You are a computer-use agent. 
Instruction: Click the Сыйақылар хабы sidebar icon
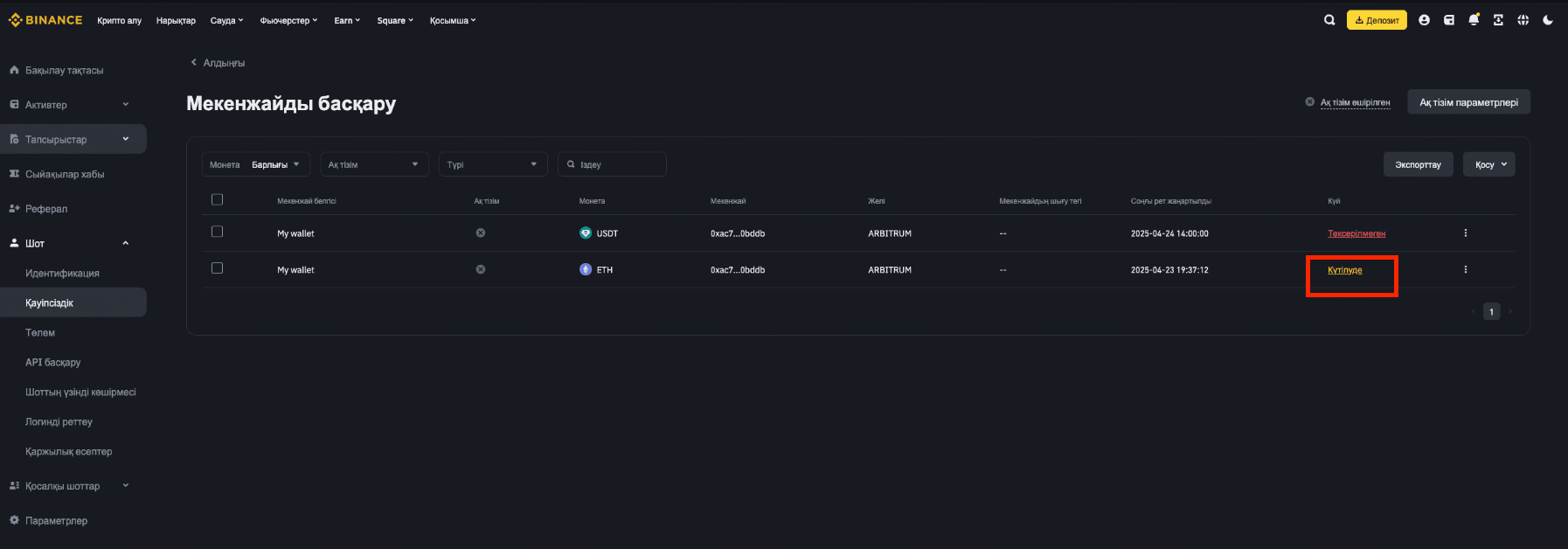tap(14, 174)
